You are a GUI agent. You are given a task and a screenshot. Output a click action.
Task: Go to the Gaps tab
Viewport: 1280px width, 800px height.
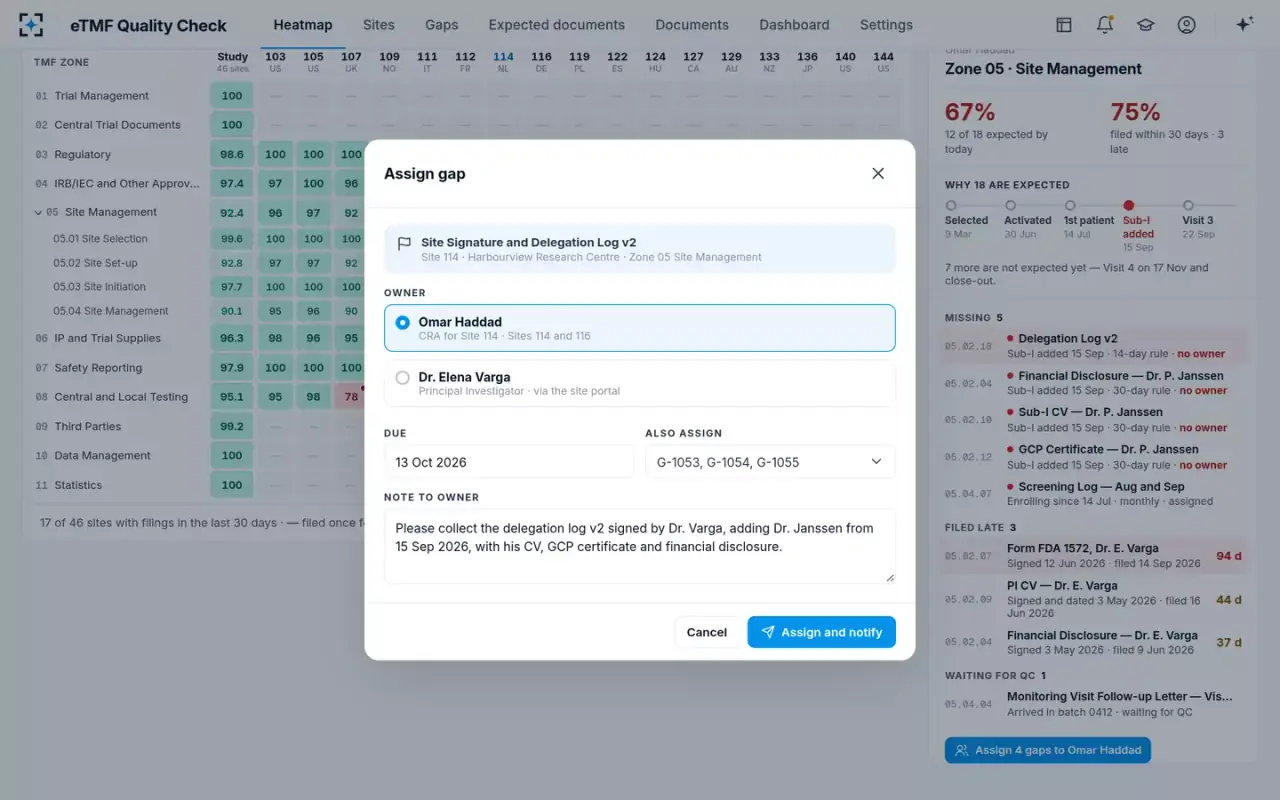(442, 25)
